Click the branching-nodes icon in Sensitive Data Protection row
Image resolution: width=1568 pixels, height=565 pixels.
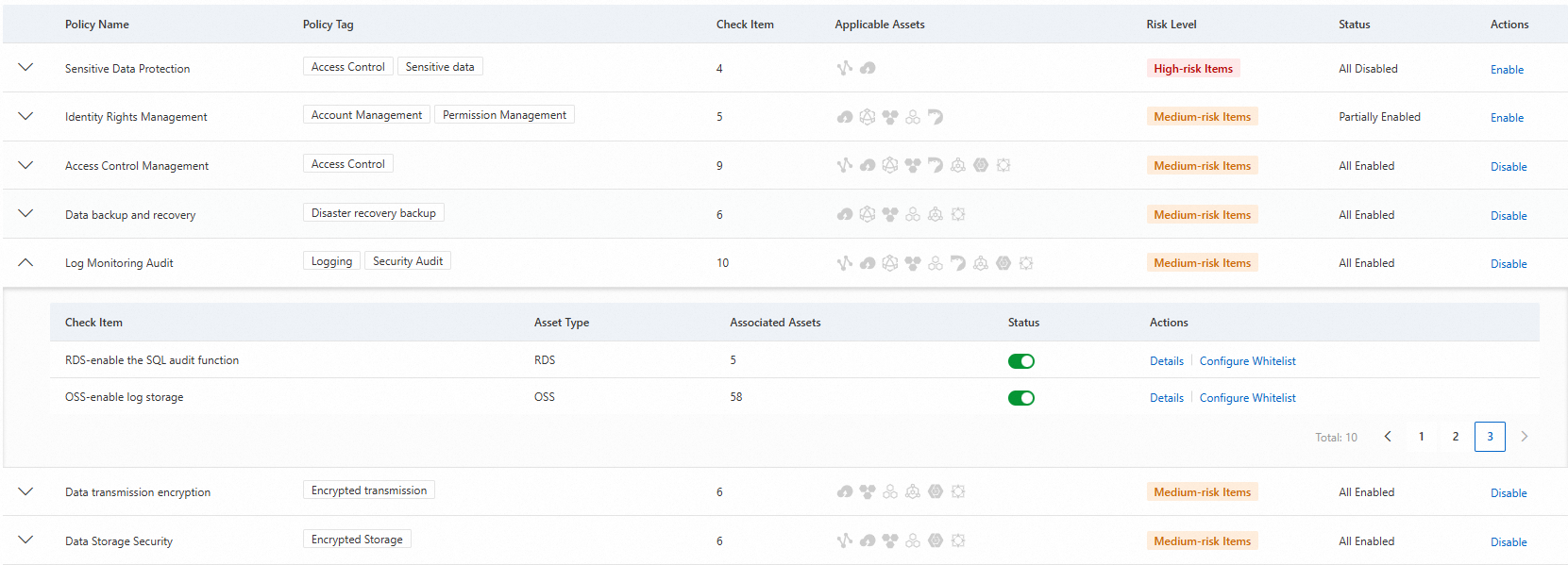[845, 68]
